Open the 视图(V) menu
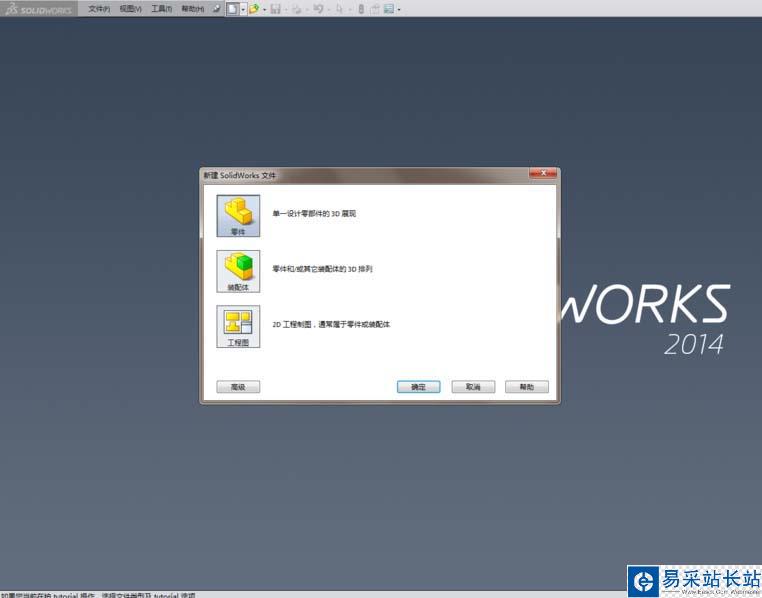 pyautogui.click(x=131, y=9)
